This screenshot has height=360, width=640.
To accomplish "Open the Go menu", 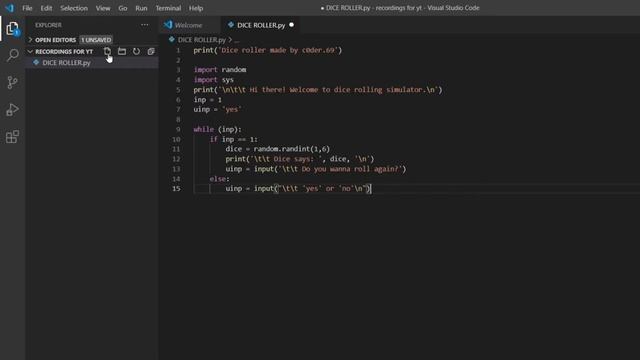I will coord(122,8).
